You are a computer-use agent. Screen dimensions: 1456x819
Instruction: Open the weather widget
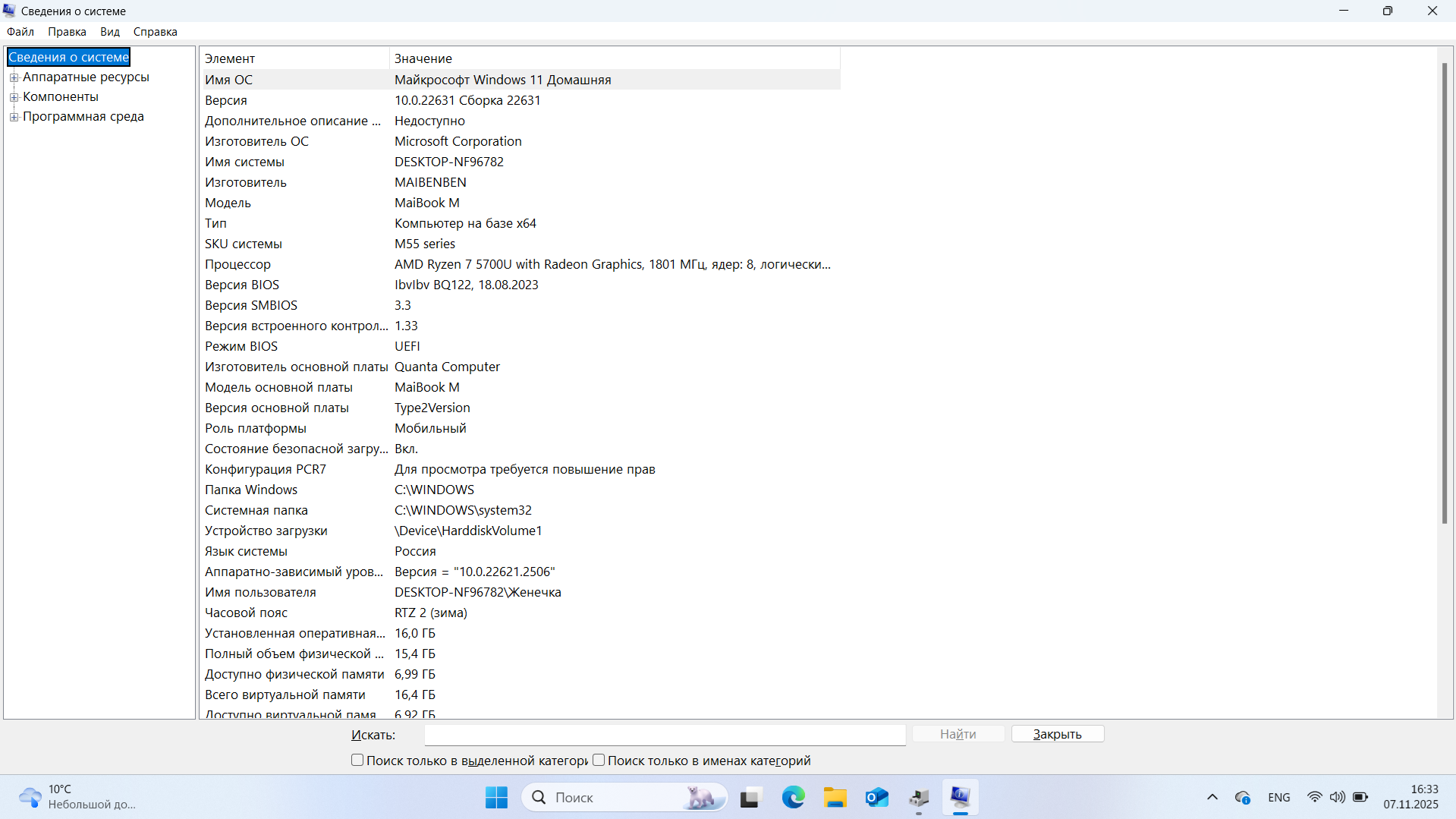click(77, 797)
